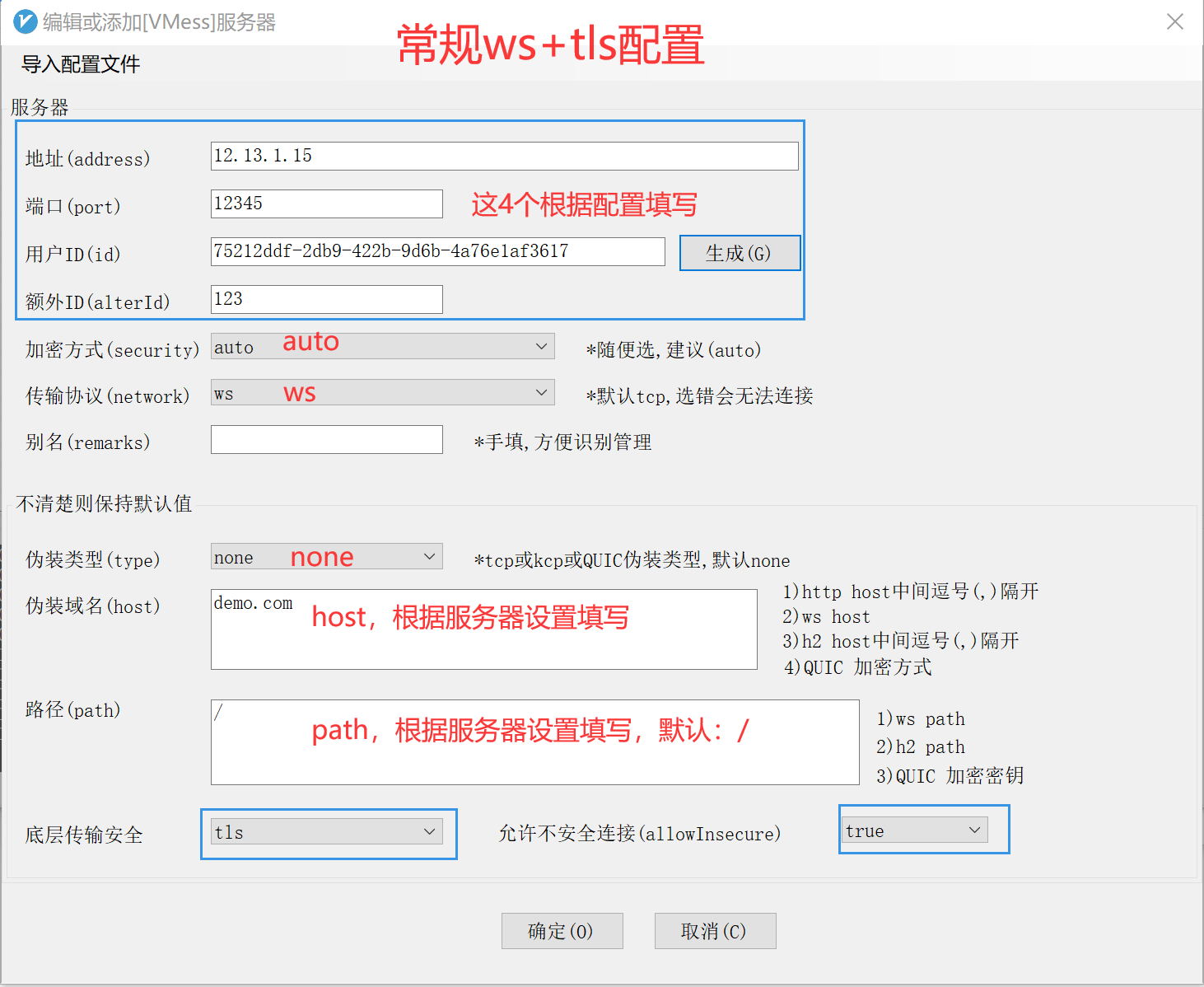Click the V2RayN app icon in title bar
The width and height of the screenshot is (1204, 987).
point(25,21)
